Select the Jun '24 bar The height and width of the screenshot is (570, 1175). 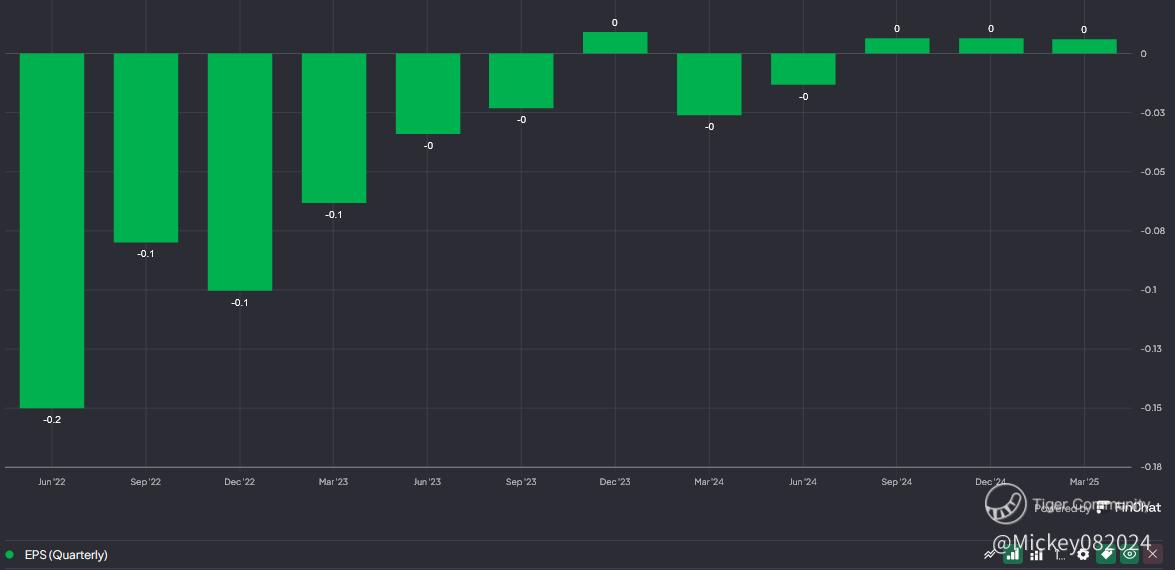(x=803, y=69)
